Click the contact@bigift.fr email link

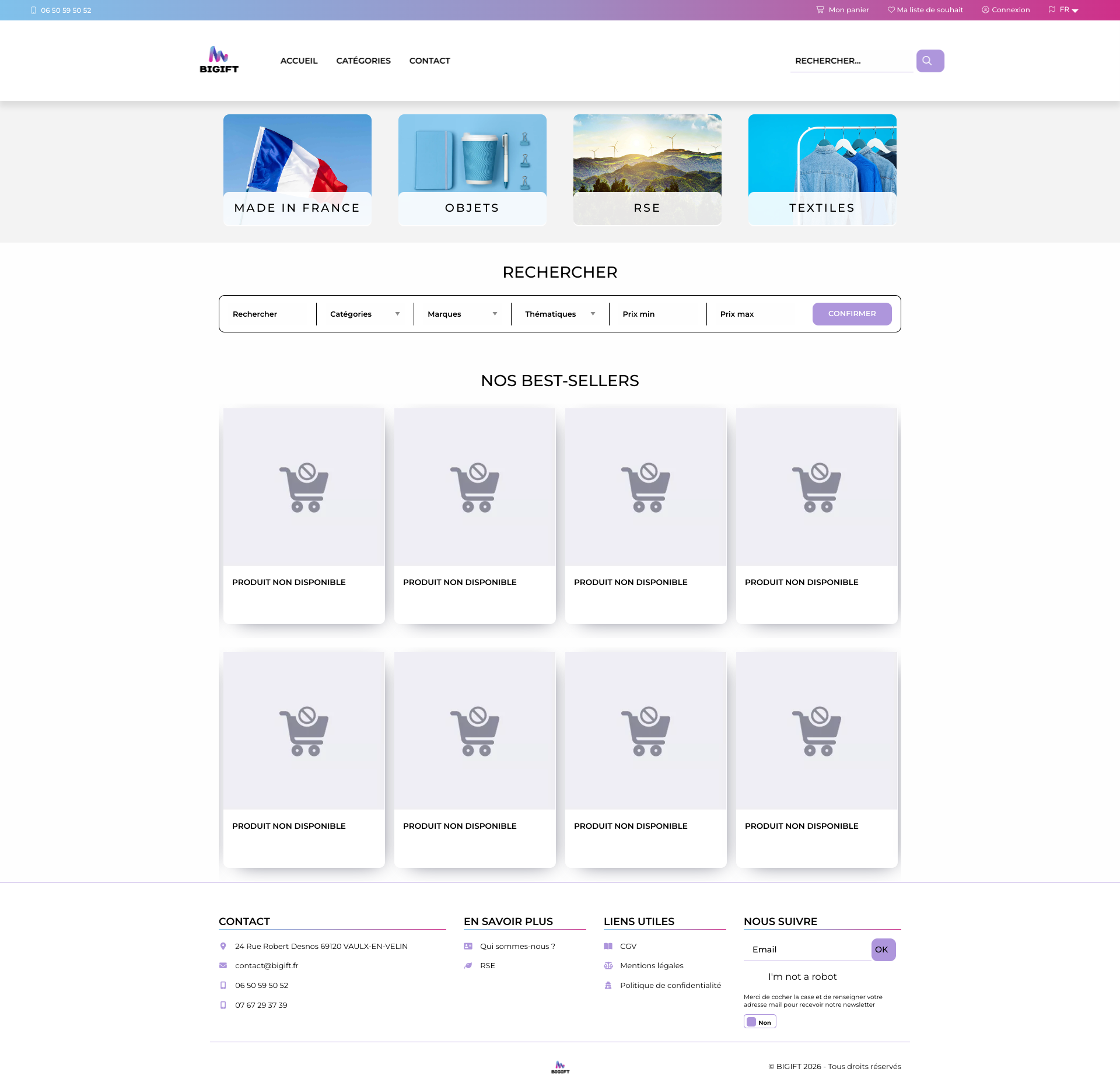267,965
